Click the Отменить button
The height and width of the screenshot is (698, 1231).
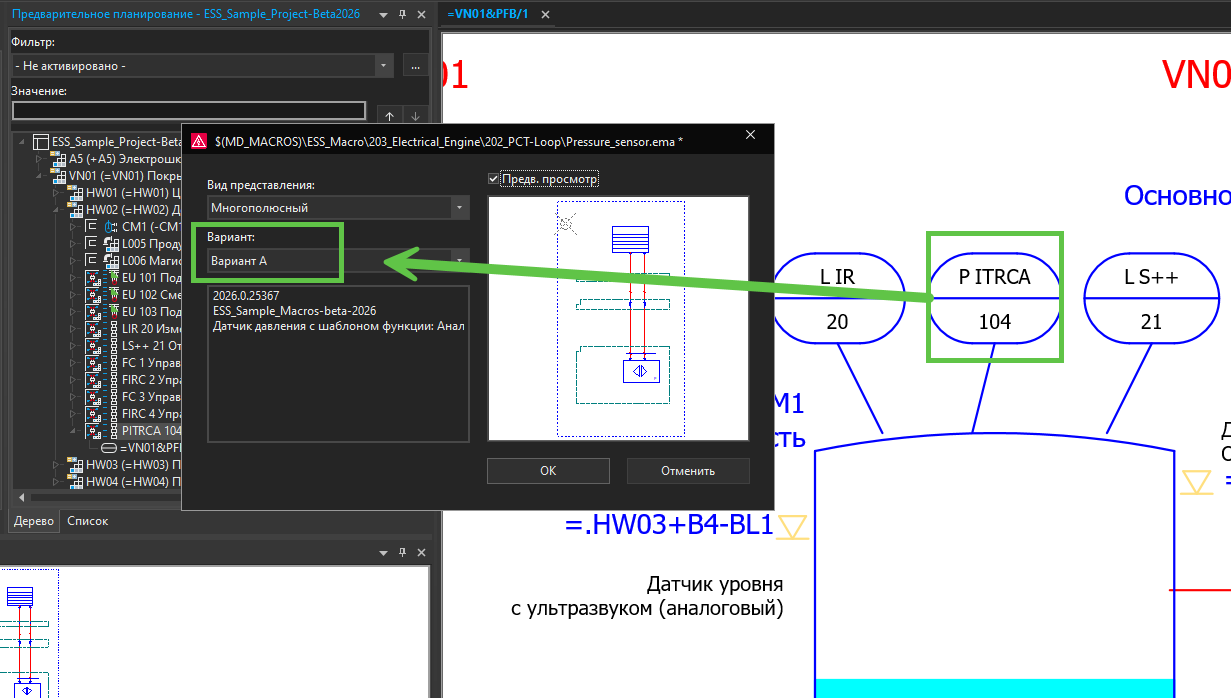pos(688,471)
